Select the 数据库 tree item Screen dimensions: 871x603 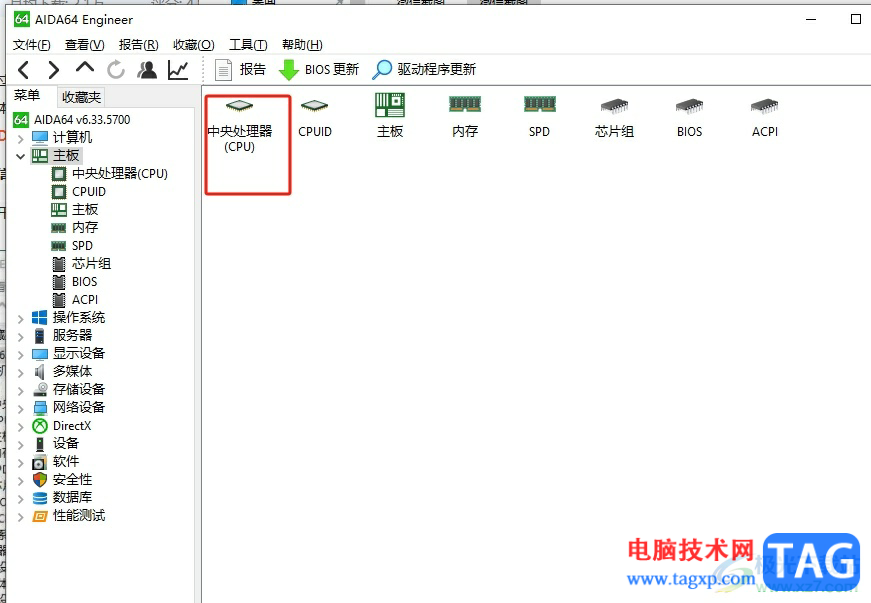[62, 497]
